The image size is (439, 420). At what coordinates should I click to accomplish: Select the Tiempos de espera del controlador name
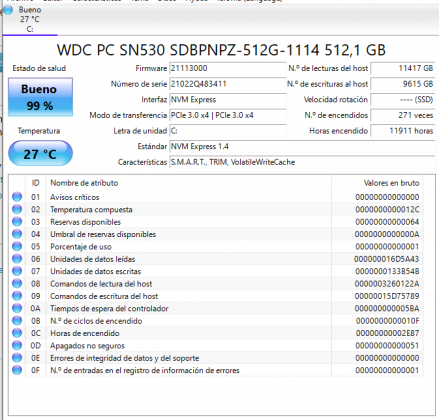109,308
